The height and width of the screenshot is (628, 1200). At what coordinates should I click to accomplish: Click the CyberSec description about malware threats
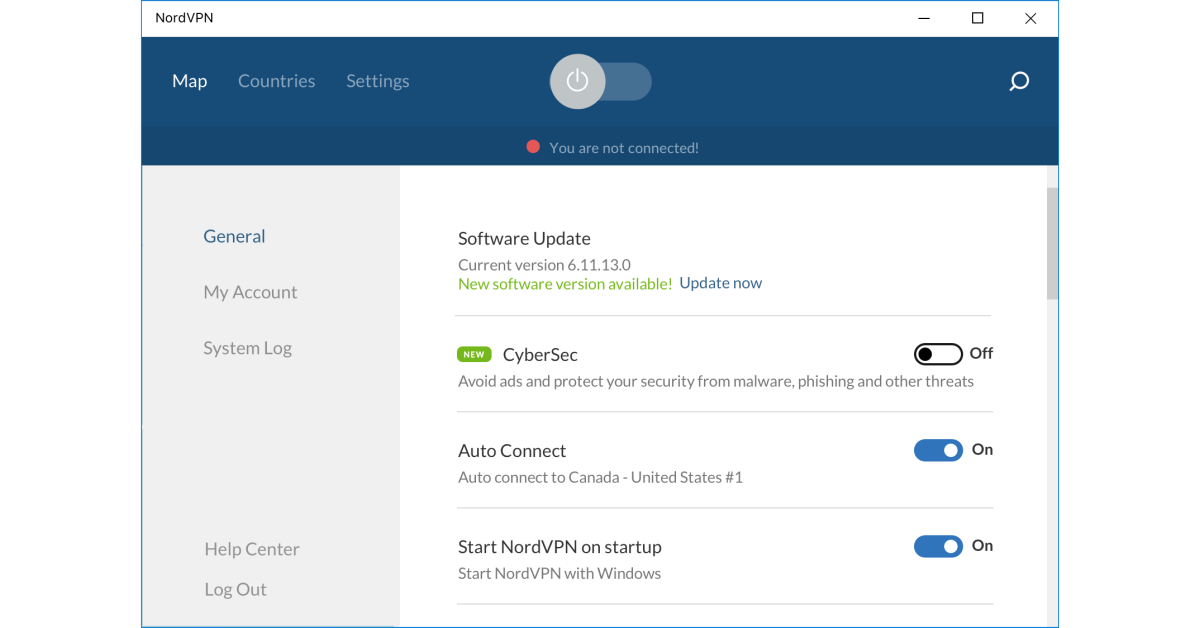pyautogui.click(x=716, y=381)
